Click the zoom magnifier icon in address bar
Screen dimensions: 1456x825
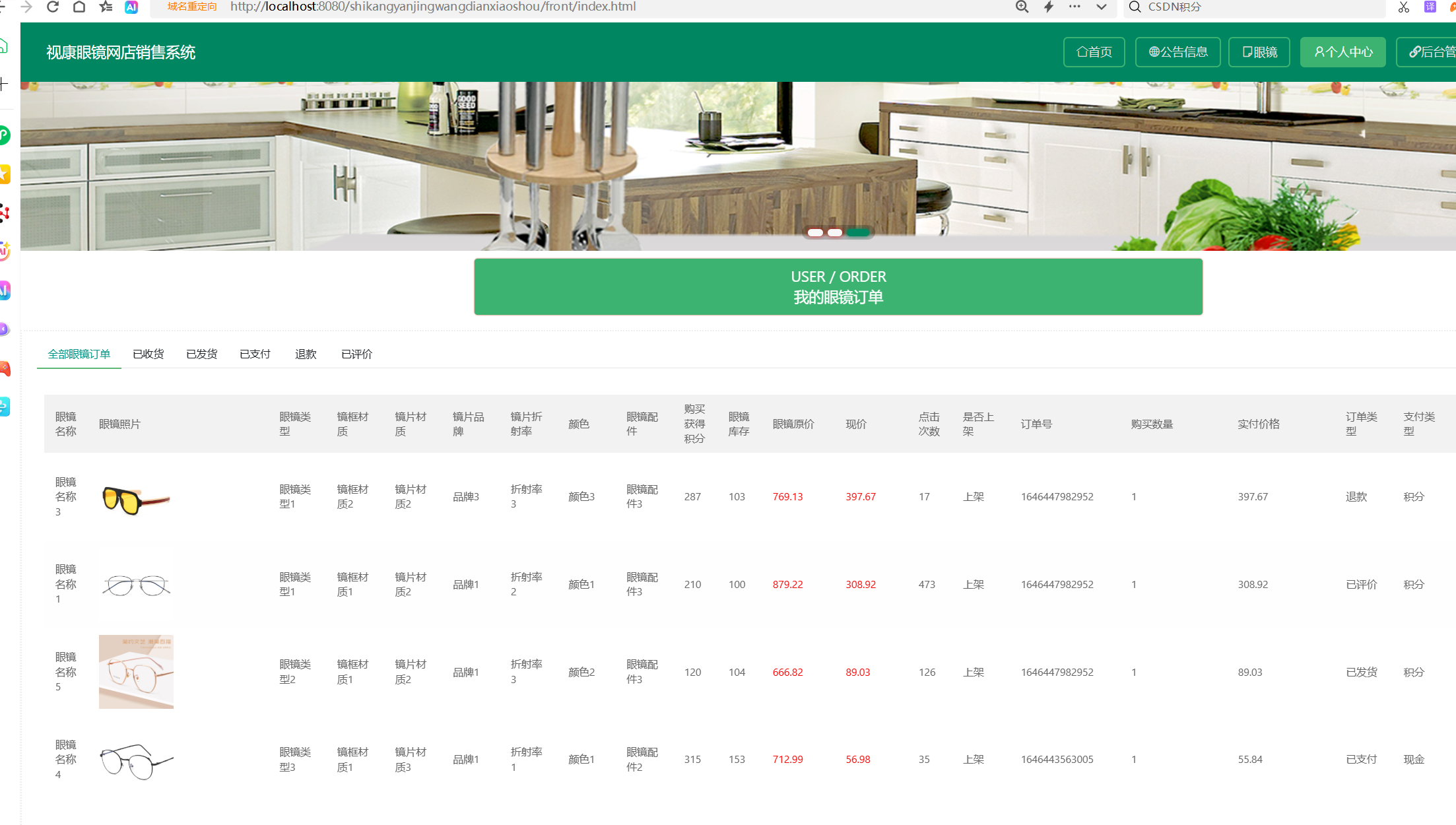pos(1022,7)
